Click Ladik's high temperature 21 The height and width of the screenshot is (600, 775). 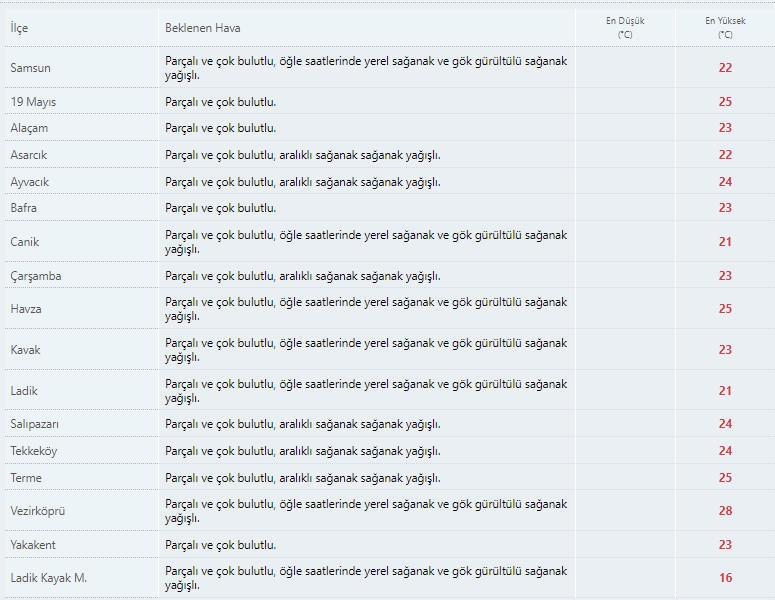pyautogui.click(x=725, y=391)
